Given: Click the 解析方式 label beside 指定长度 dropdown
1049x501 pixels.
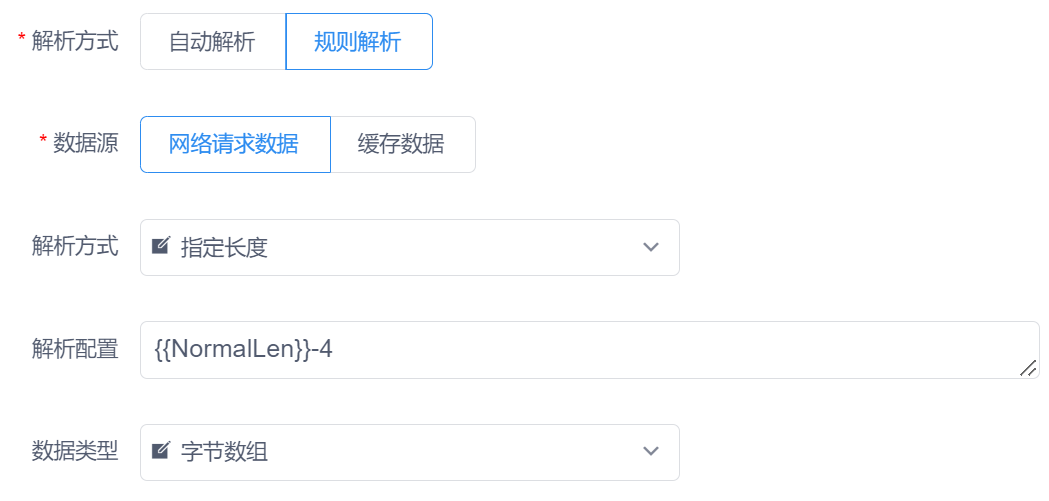Looking at the screenshot, I should point(75,247).
